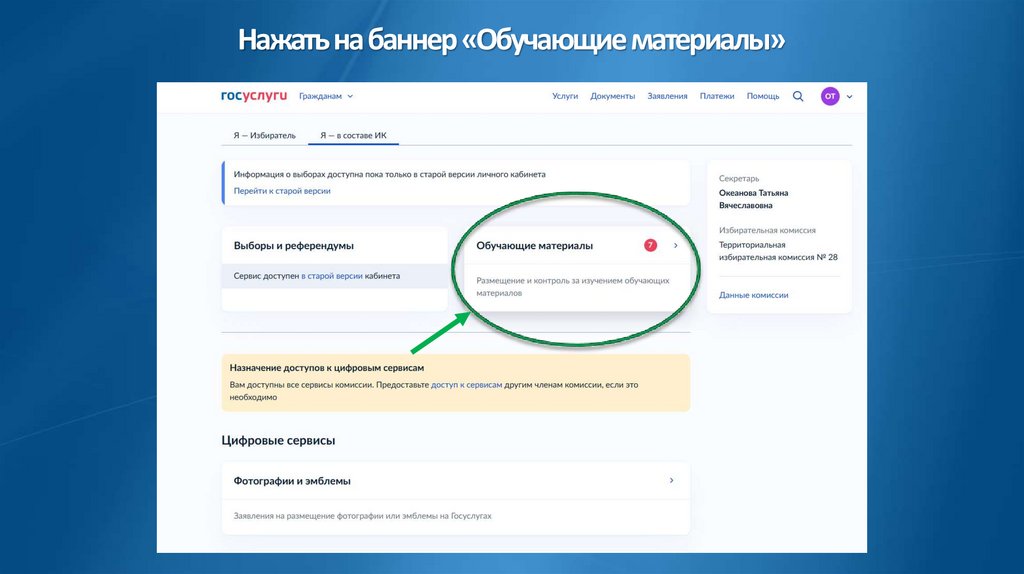The height and width of the screenshot is (574, 1024).
Task: Click the в старой версии link
Action: coord(332,276)
